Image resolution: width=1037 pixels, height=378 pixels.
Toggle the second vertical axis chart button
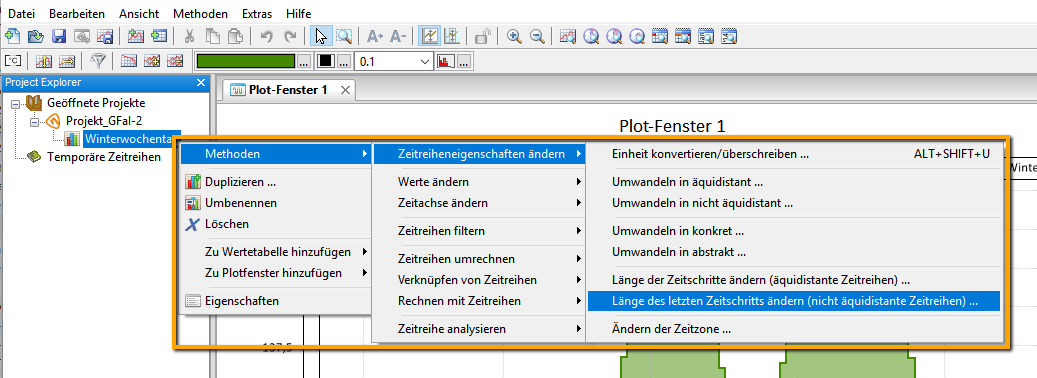[x=452, y=36]
